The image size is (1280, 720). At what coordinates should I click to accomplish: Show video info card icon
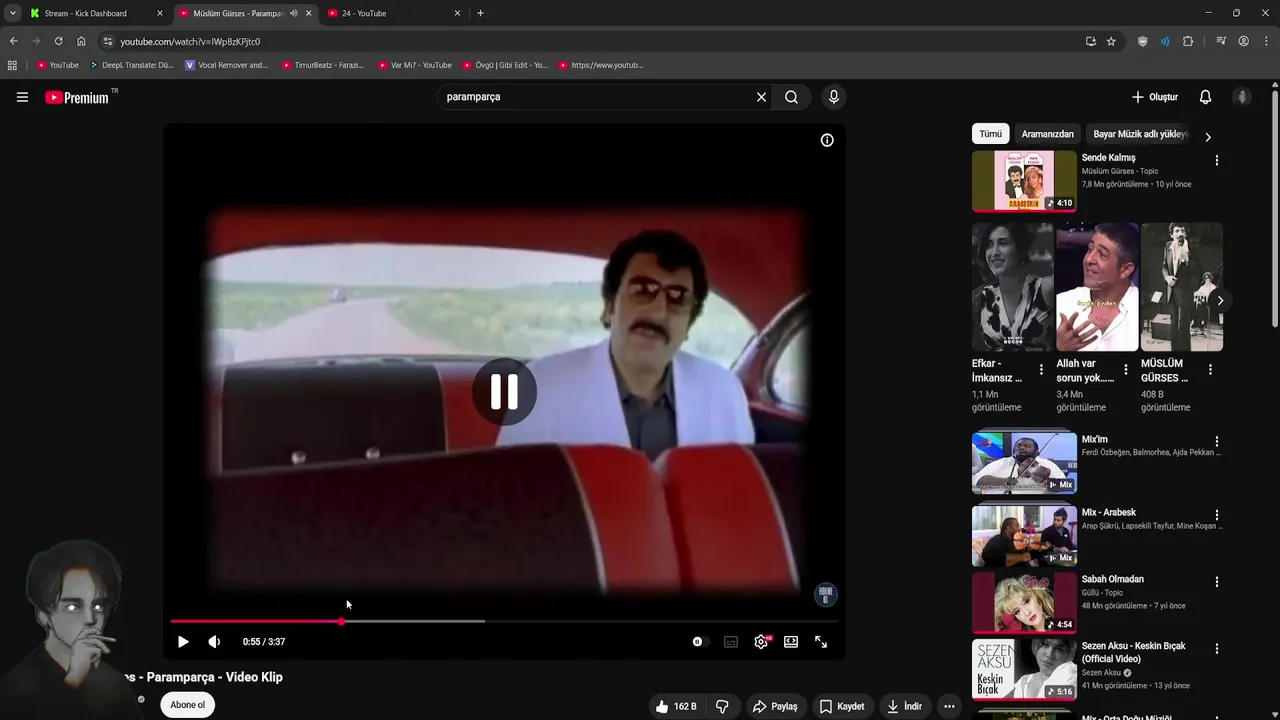point(827,140)
